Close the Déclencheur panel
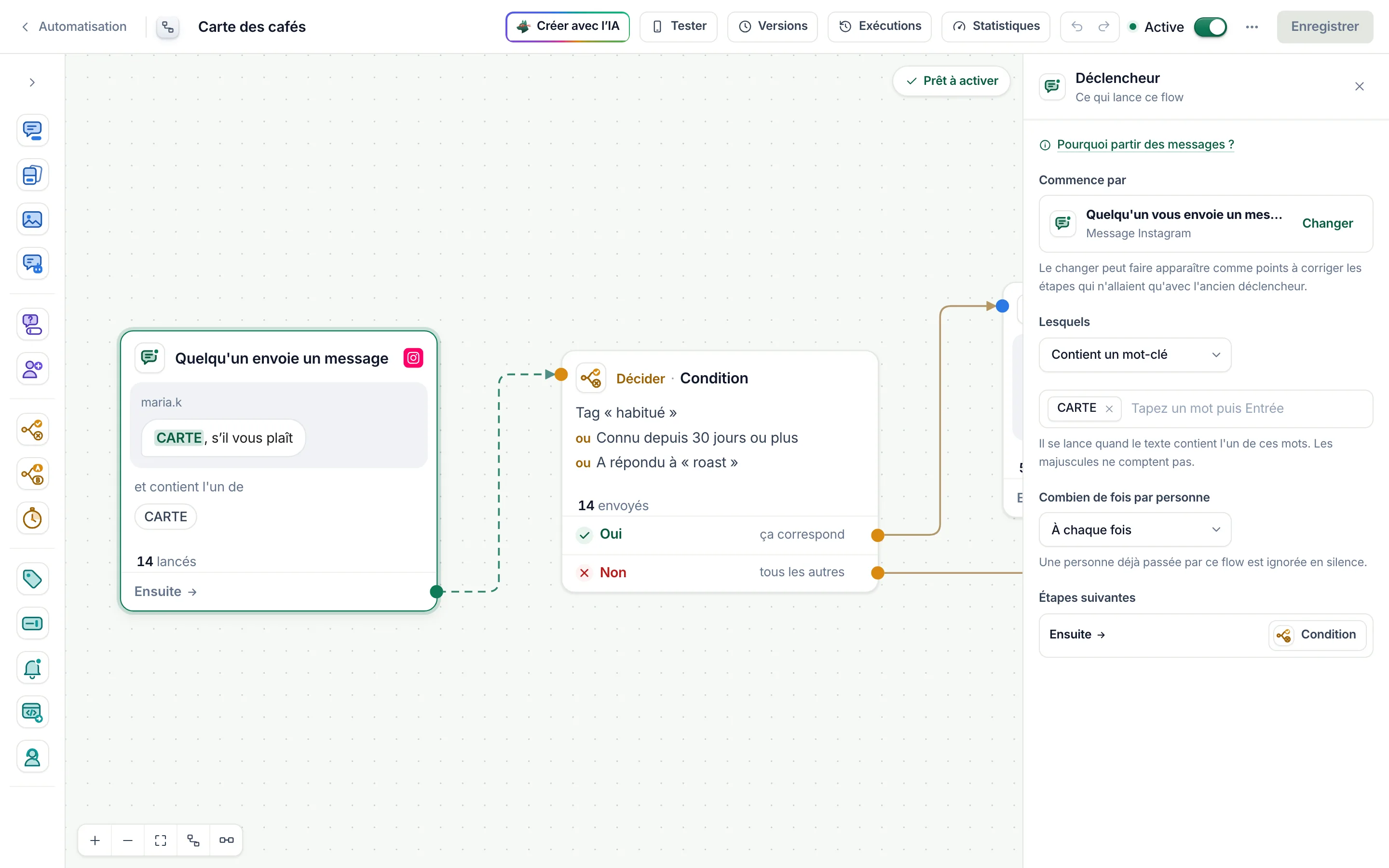 1359,87
